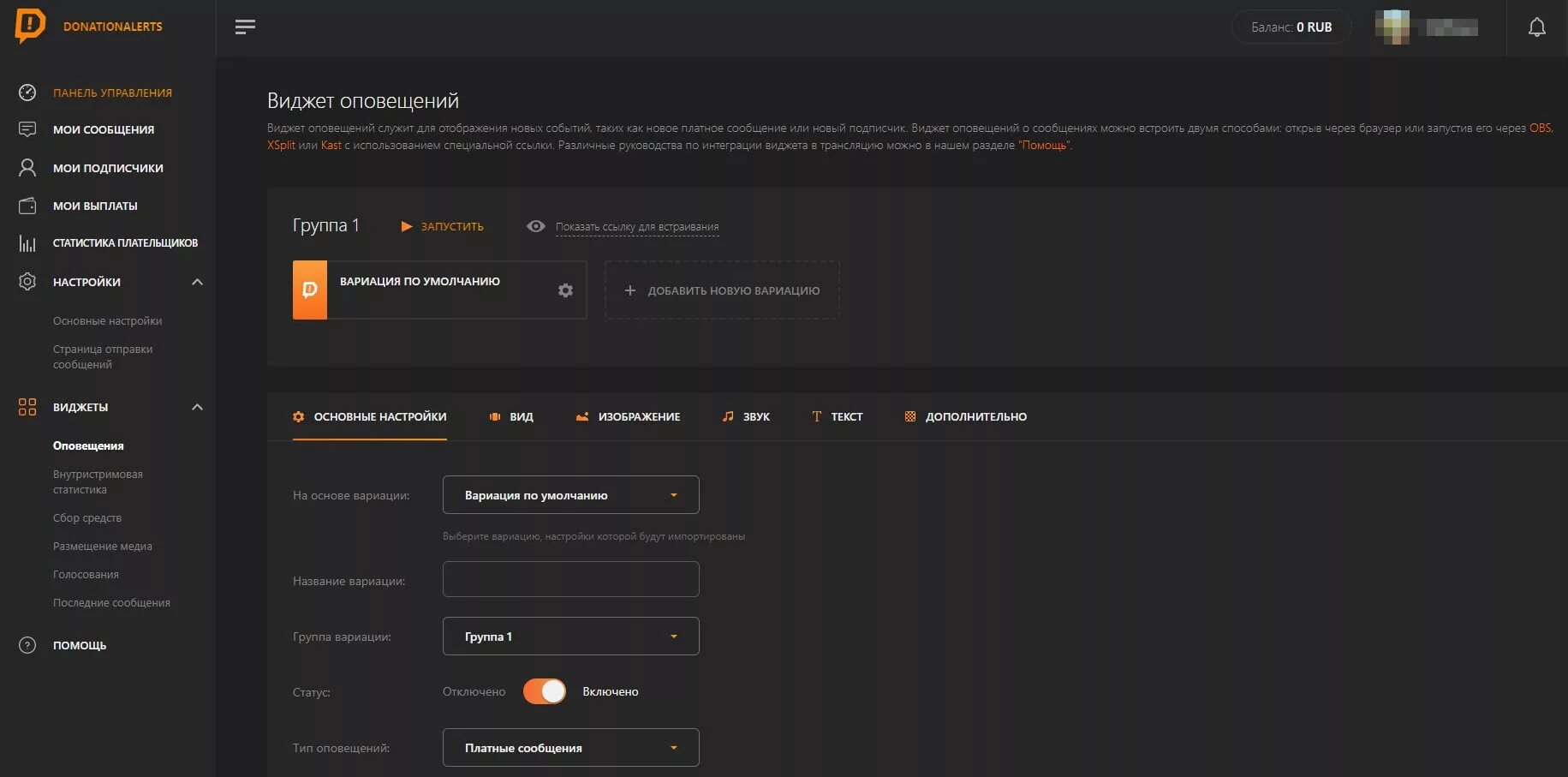Viewport: 1568px width, 777px height.
Task: Click the Баланс: 0 RUB pill
Action: [1291, 27]
